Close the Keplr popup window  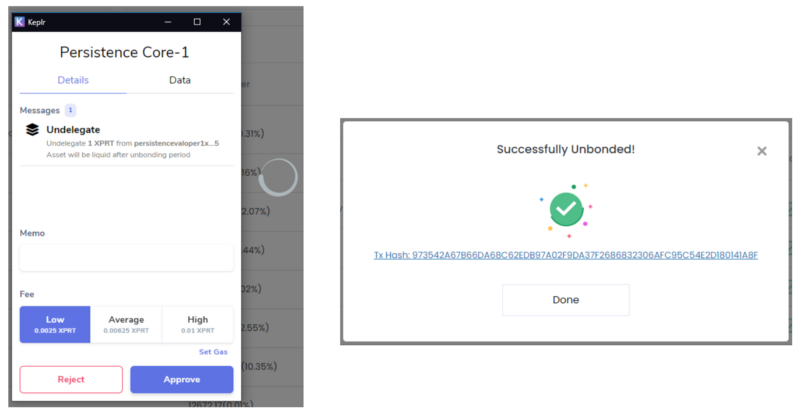tap(227, 22)
